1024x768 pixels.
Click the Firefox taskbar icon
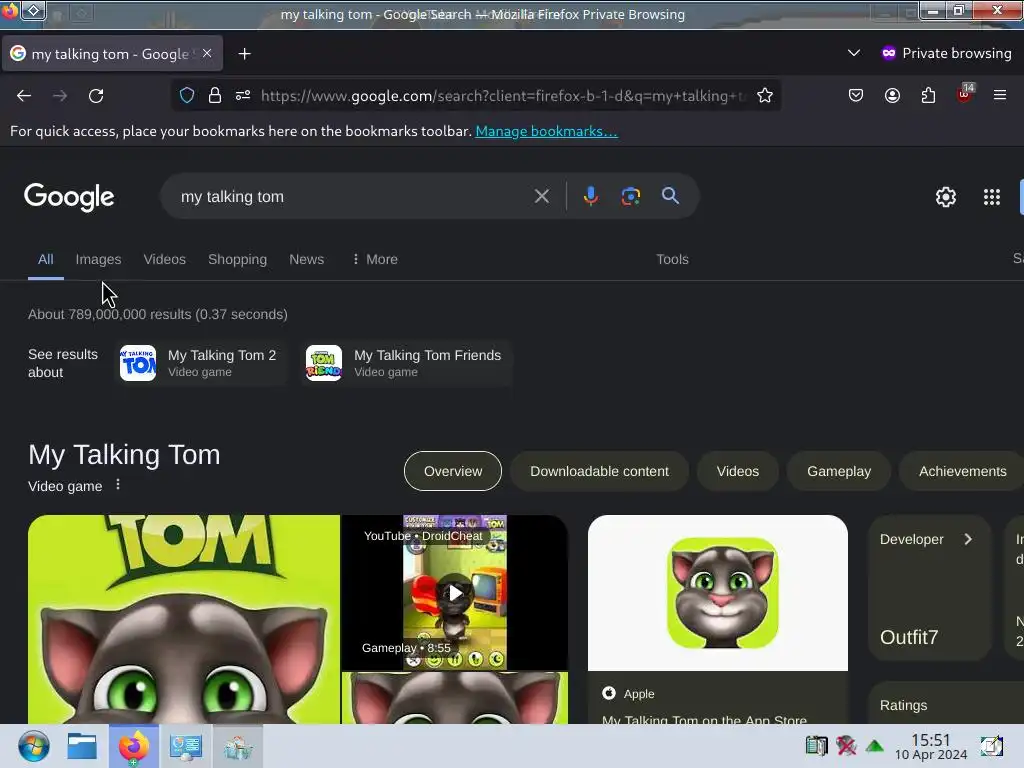click(x=134, y=746)
